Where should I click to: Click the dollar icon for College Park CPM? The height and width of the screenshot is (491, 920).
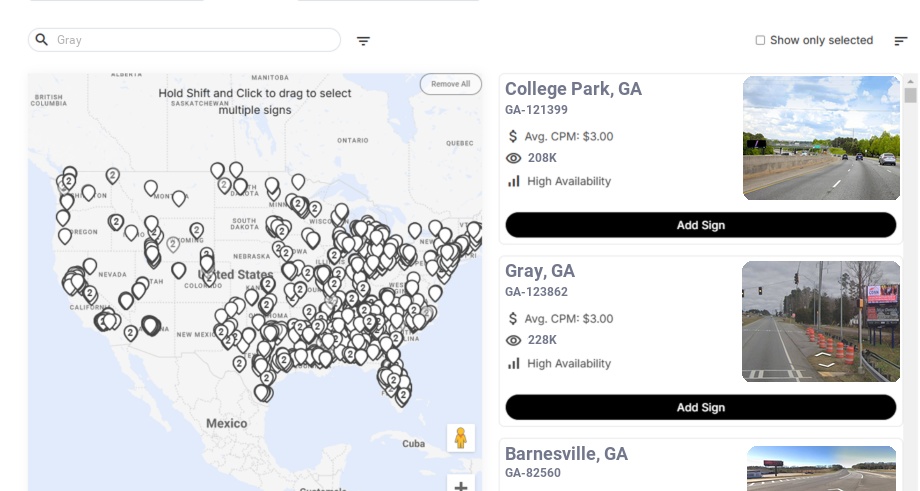point(513,136)
